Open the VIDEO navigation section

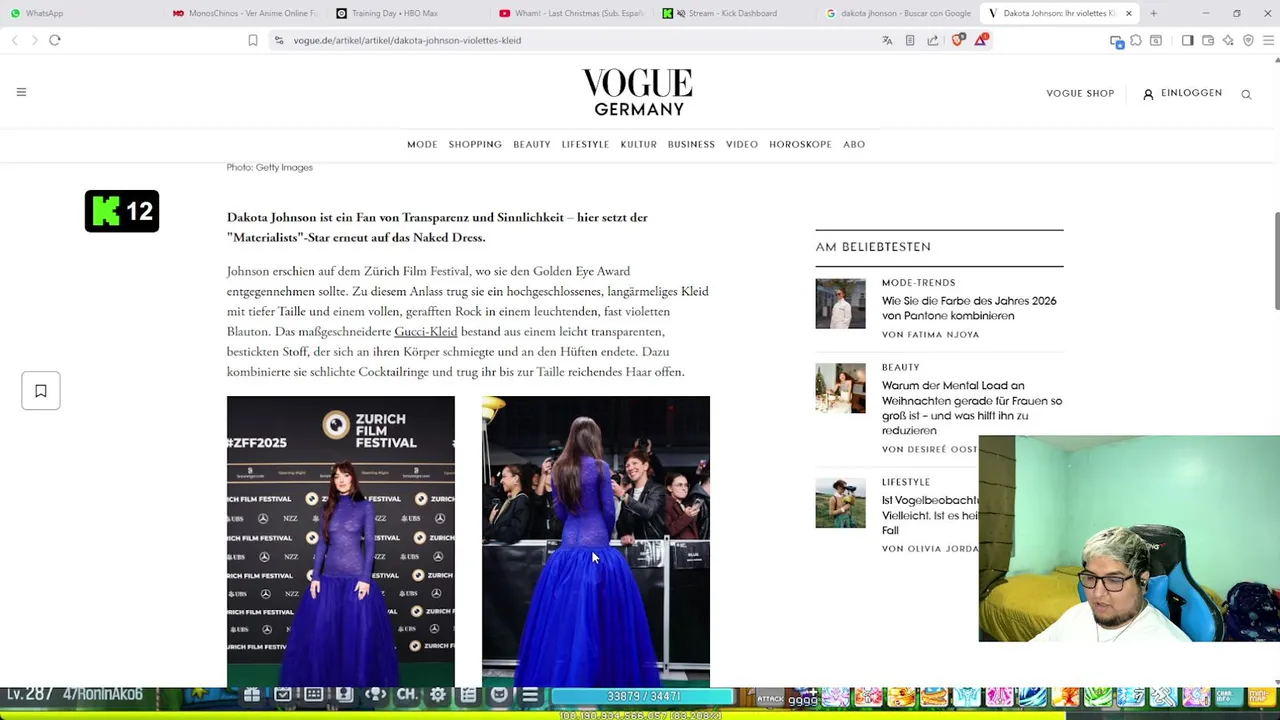point(742,145)
